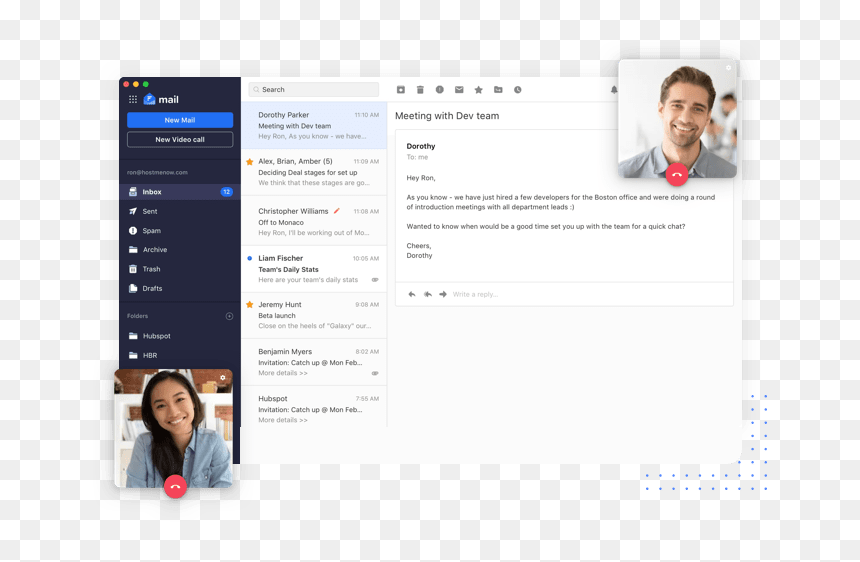Click the ron@hostmenow.com account label
The height and width of the screenshot is (562, 860).
click(x=157, y=172)
